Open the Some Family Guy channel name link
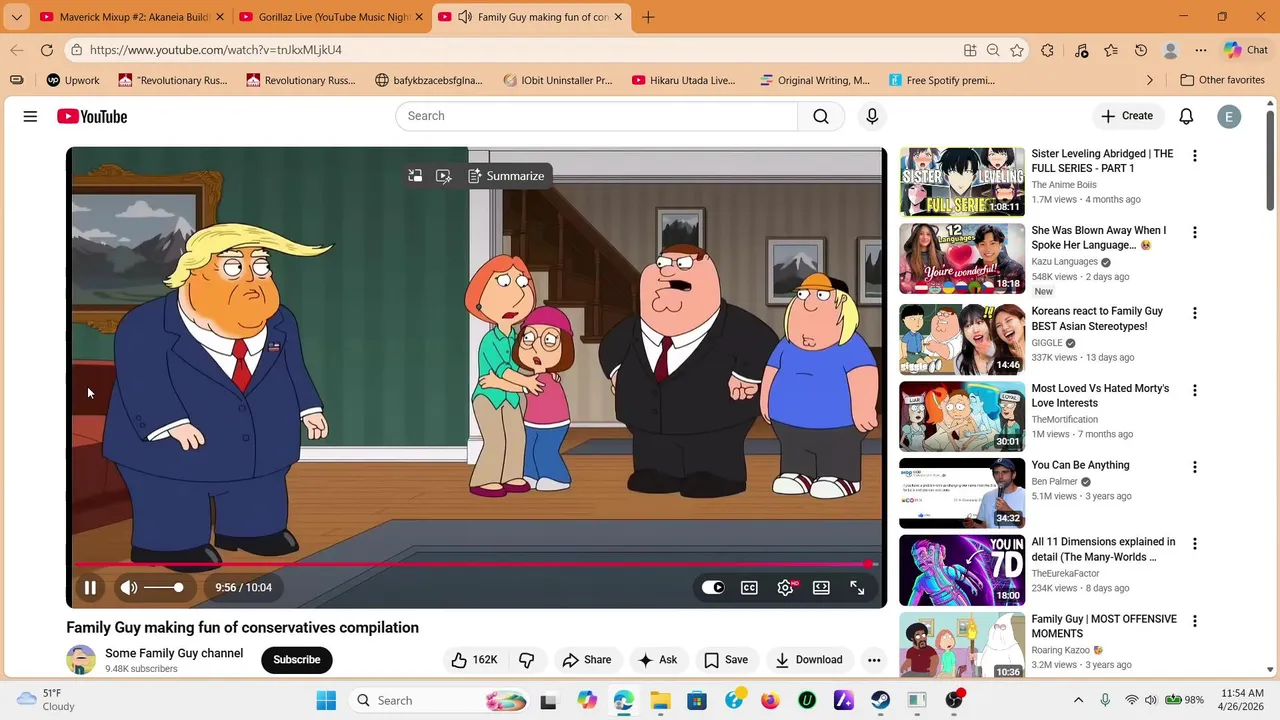Image resolution: width=1280 pixels, height=720 pixels. (174, 653)
